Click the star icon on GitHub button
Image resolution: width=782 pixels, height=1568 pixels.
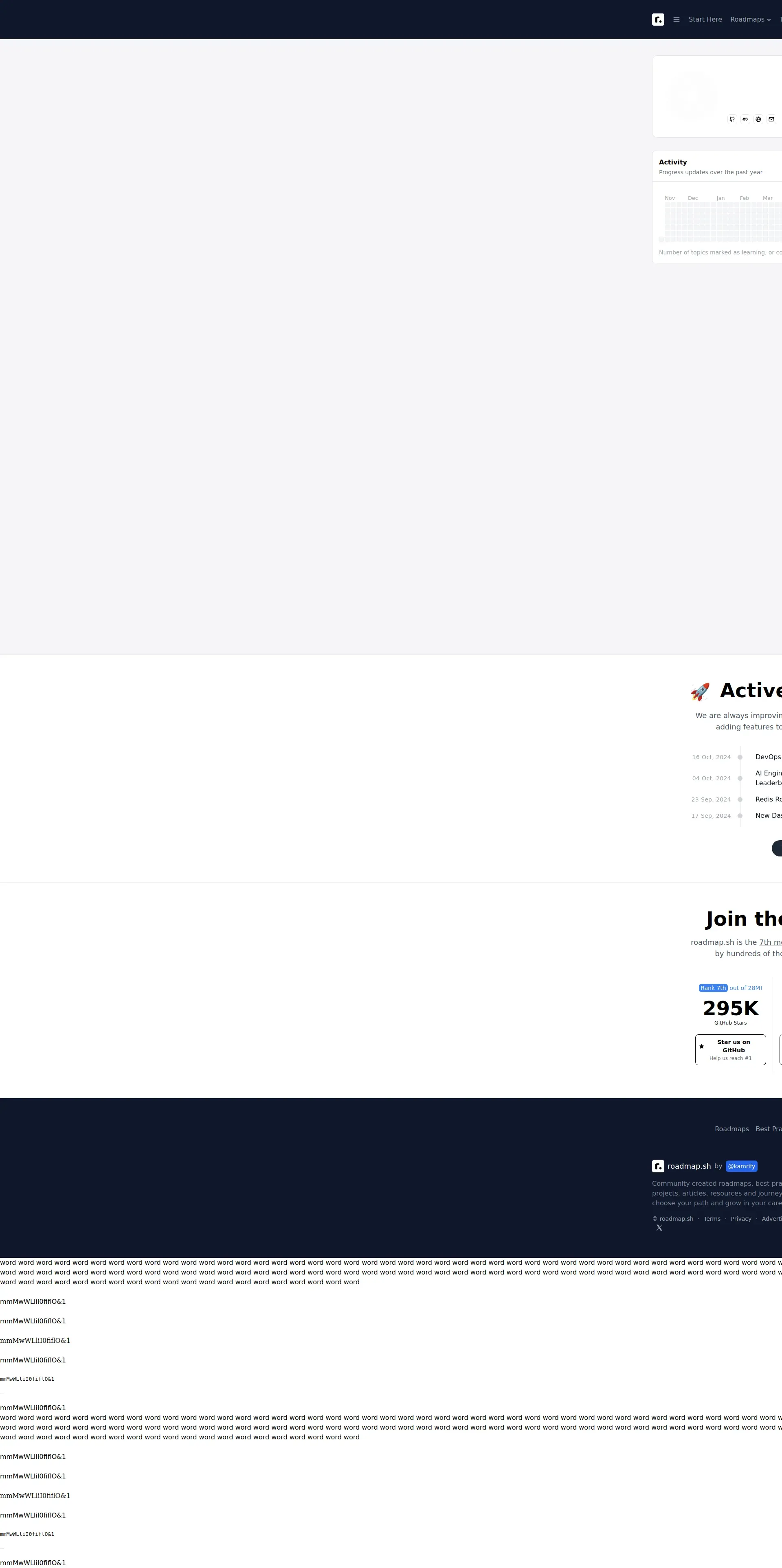click(x=702, y=1046)
